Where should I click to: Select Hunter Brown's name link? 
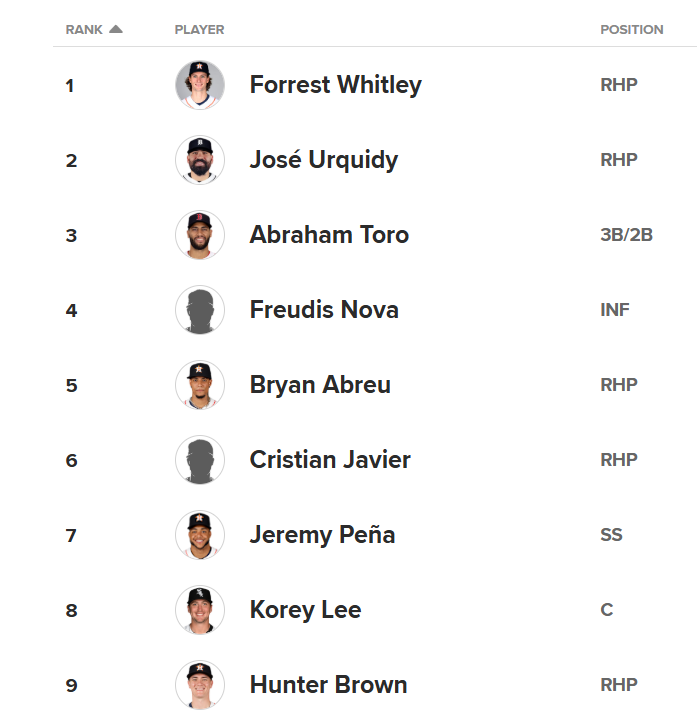coord(328,685)
